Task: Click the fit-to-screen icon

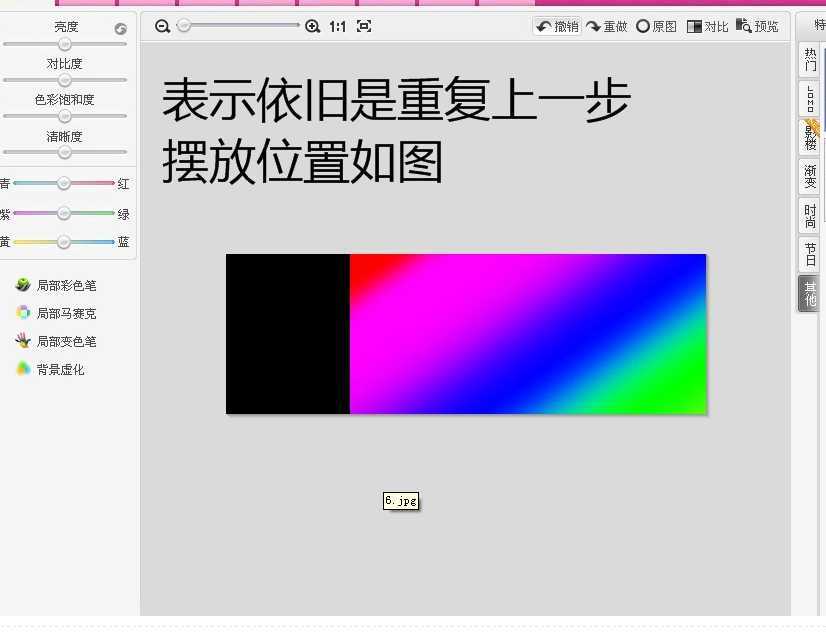Action: click(x=363, y=26)
